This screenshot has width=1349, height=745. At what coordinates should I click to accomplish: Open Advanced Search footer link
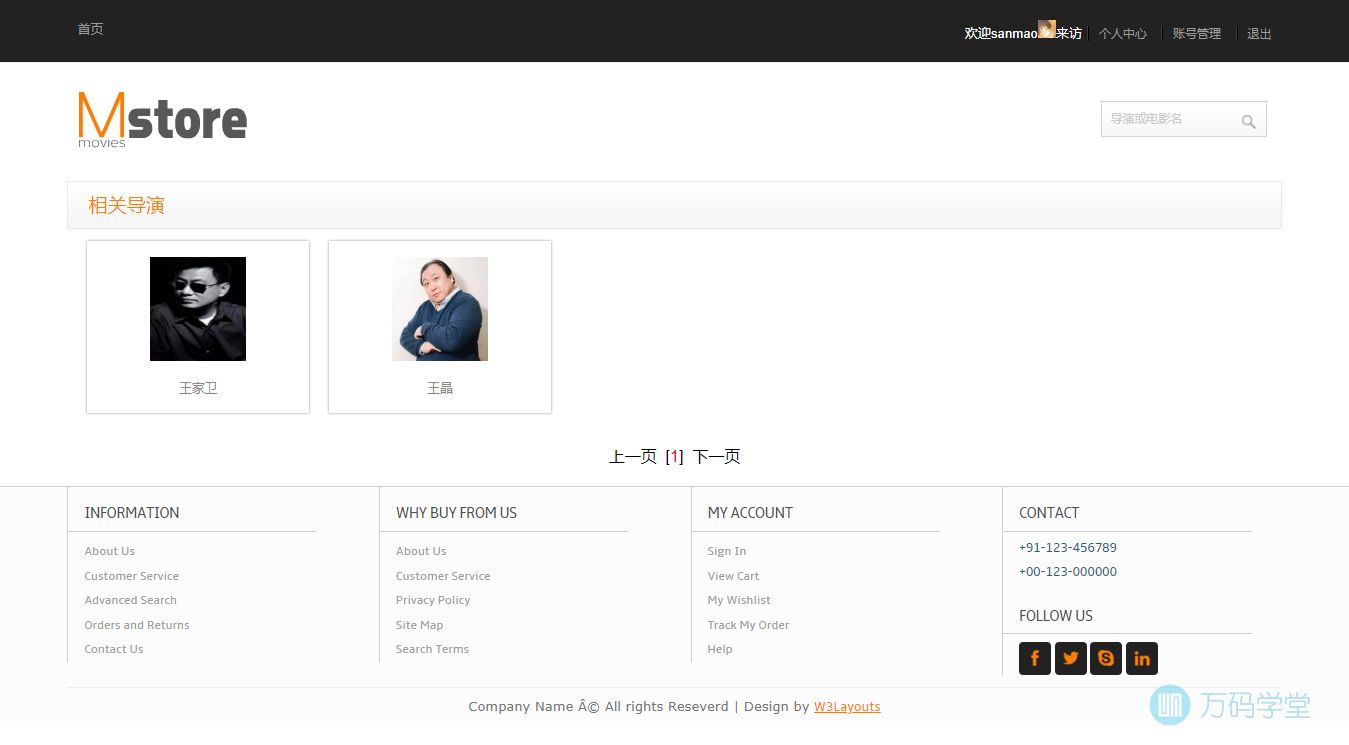click(131, 600)
